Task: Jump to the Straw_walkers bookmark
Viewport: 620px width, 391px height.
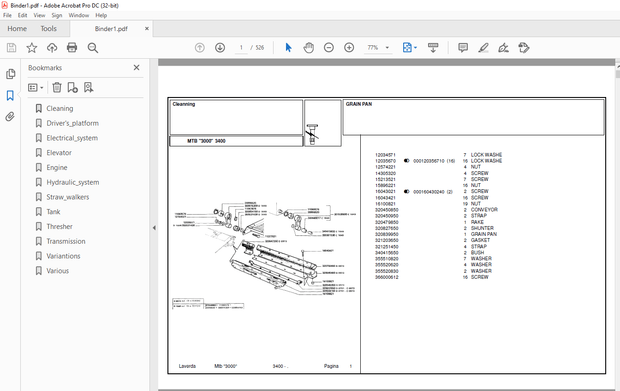Action: [x=68, y=197]
